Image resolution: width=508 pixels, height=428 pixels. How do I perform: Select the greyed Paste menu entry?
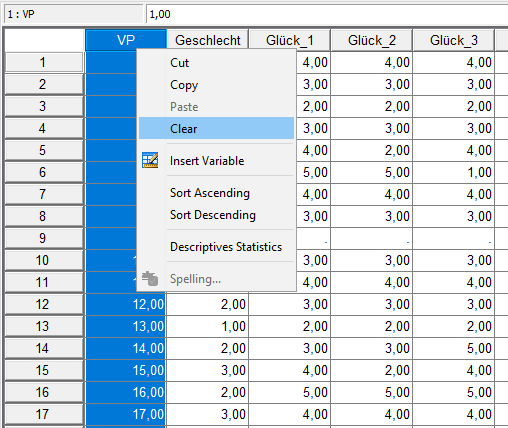tap(216, 107)
